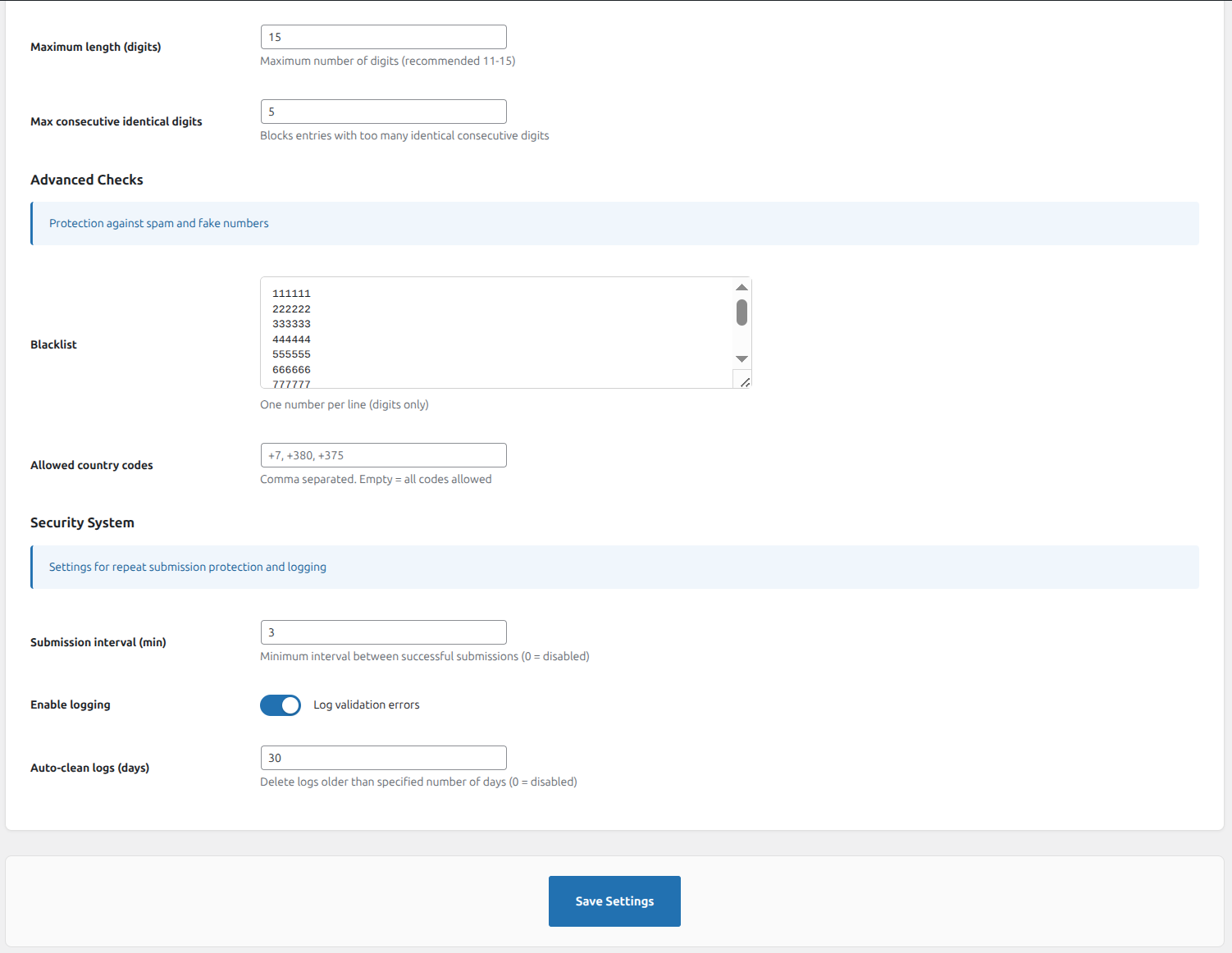The height and width of the screenshot is (953, 1232).
Task: Click the Save Settings button to apply changes
Action: click(x=614, y=901)
